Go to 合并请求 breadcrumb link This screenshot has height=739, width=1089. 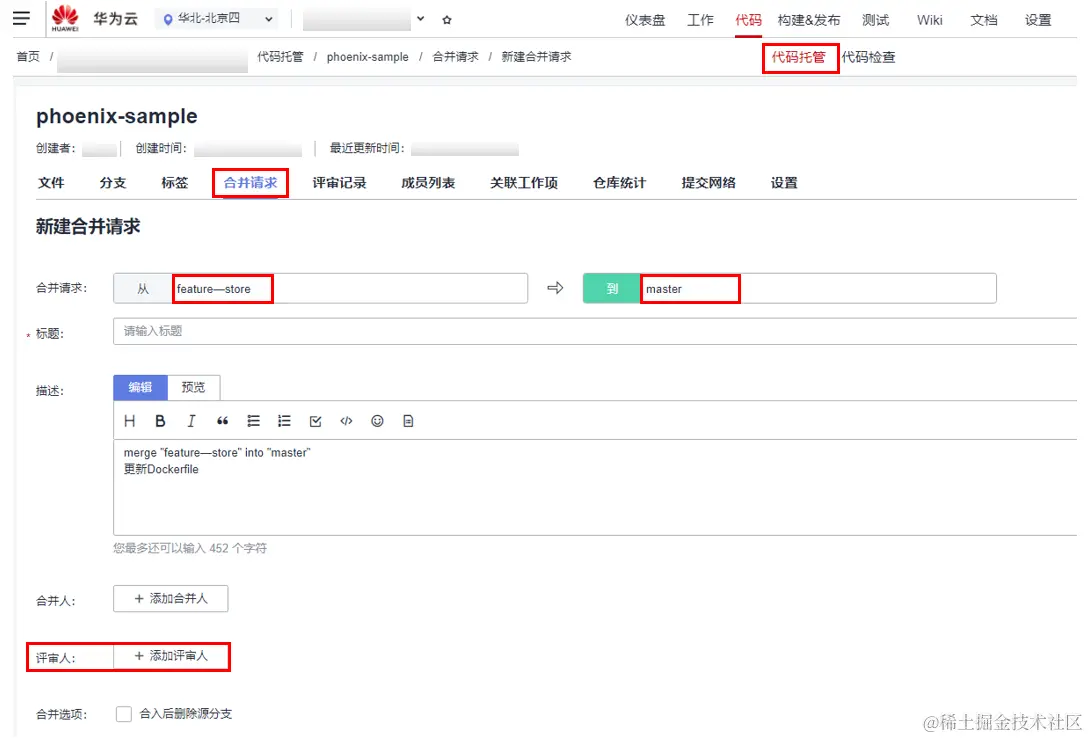coord(455,57)
